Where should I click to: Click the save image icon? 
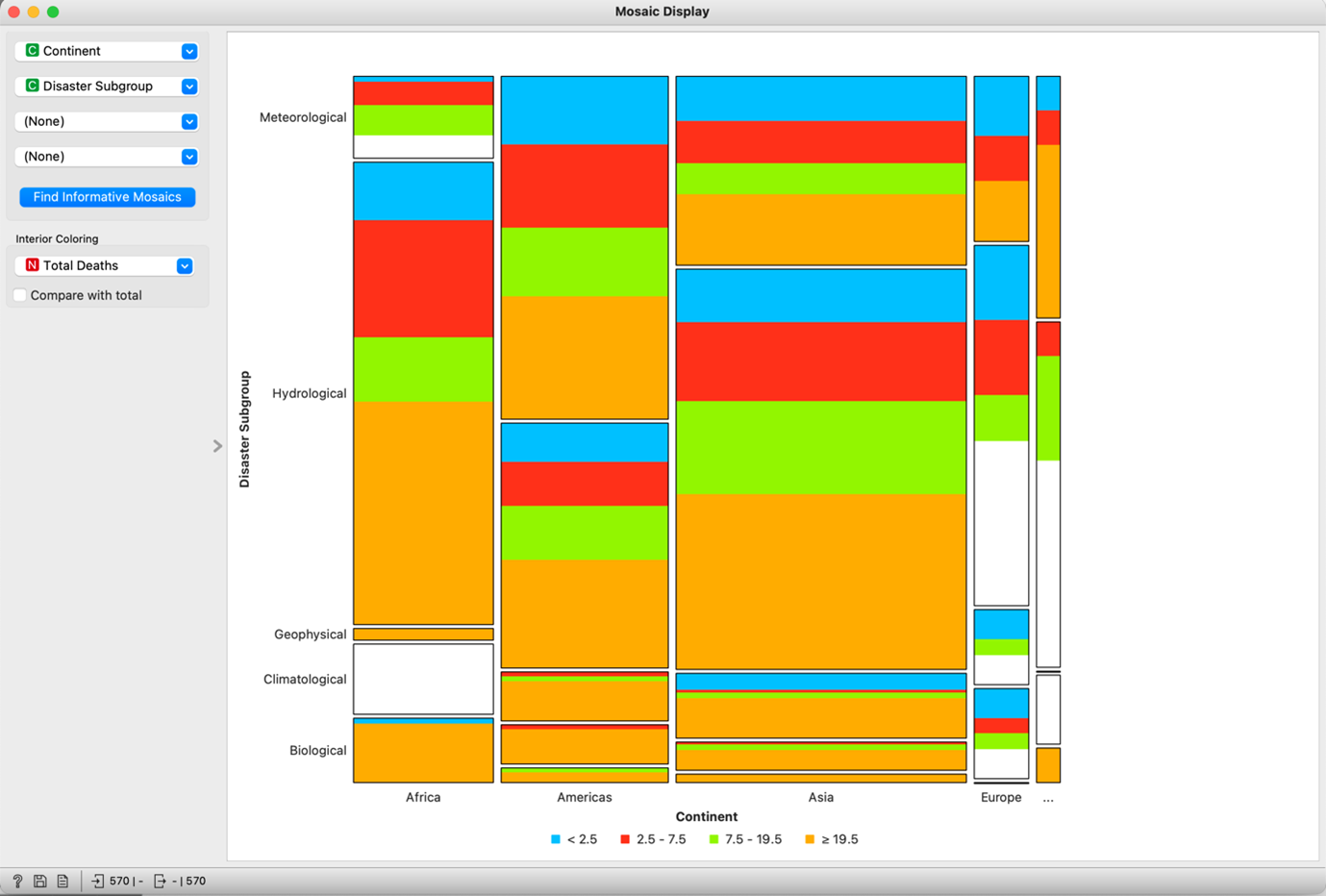40,881
